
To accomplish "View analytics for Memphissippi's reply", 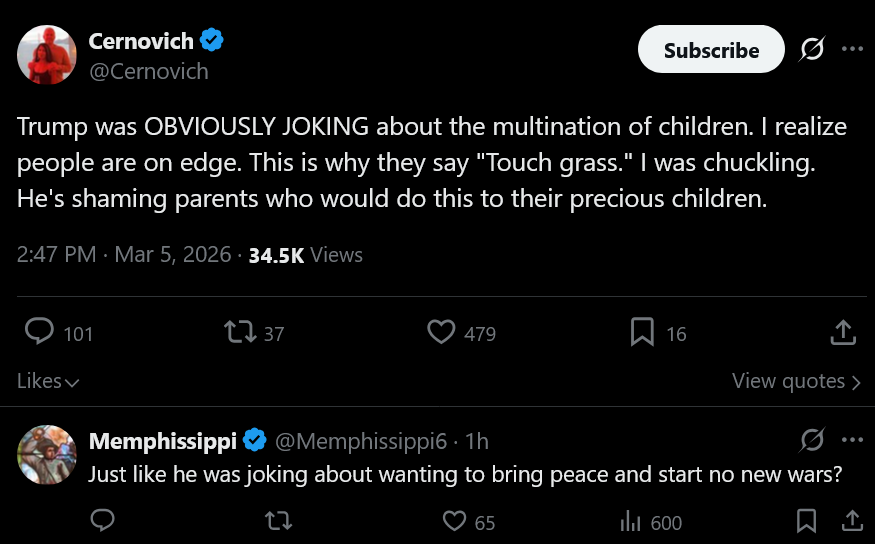I will [630, 520].
